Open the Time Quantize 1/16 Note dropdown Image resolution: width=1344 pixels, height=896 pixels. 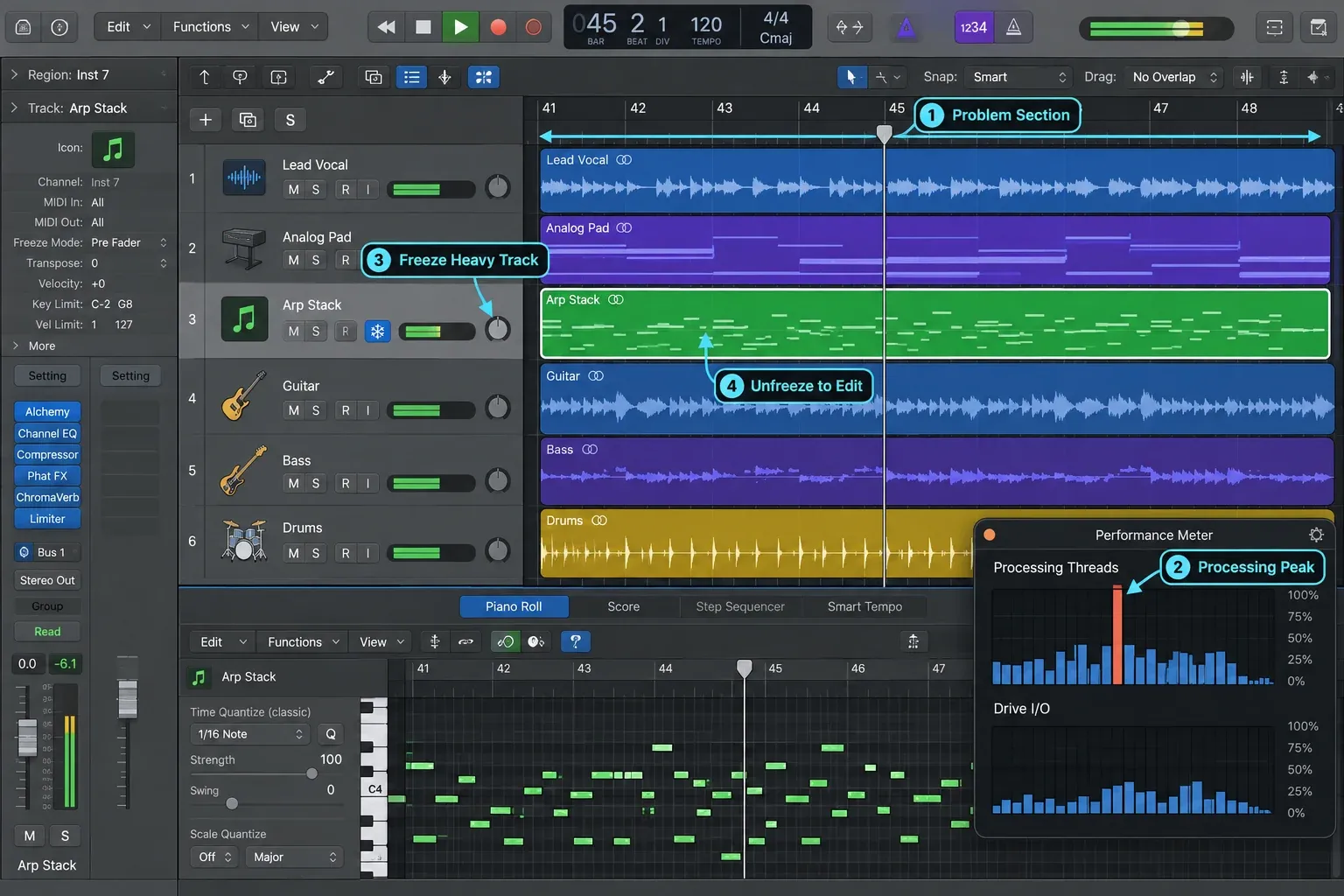pos(249,734)
